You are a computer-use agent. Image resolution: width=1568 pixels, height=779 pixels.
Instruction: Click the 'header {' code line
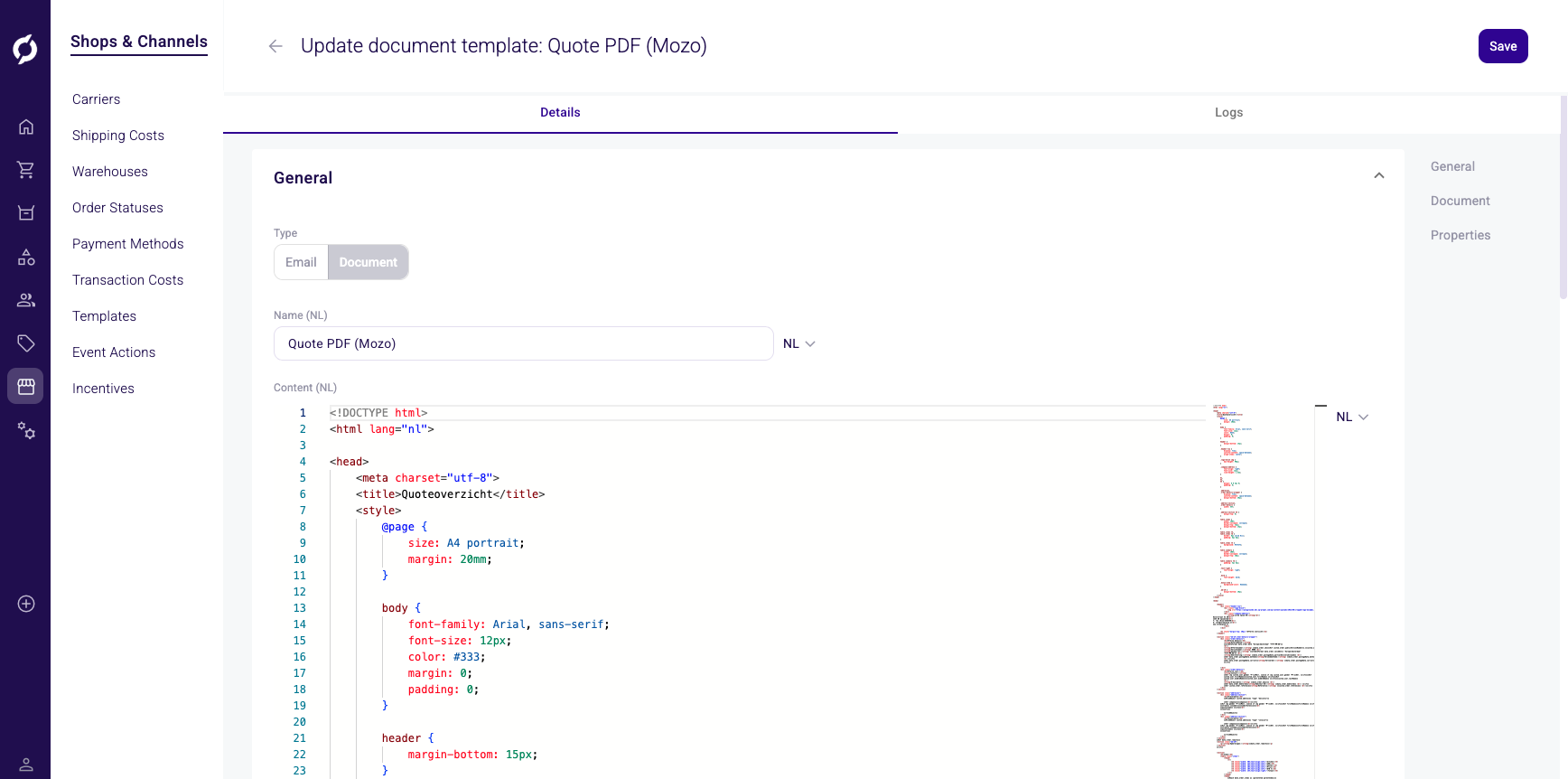pos(407,738)
